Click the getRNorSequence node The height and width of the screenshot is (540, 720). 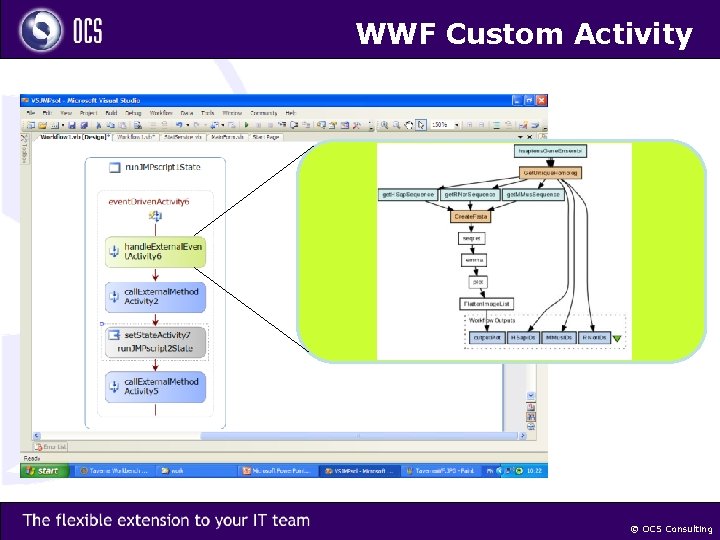pyautogui.click(x=470, y=195)
